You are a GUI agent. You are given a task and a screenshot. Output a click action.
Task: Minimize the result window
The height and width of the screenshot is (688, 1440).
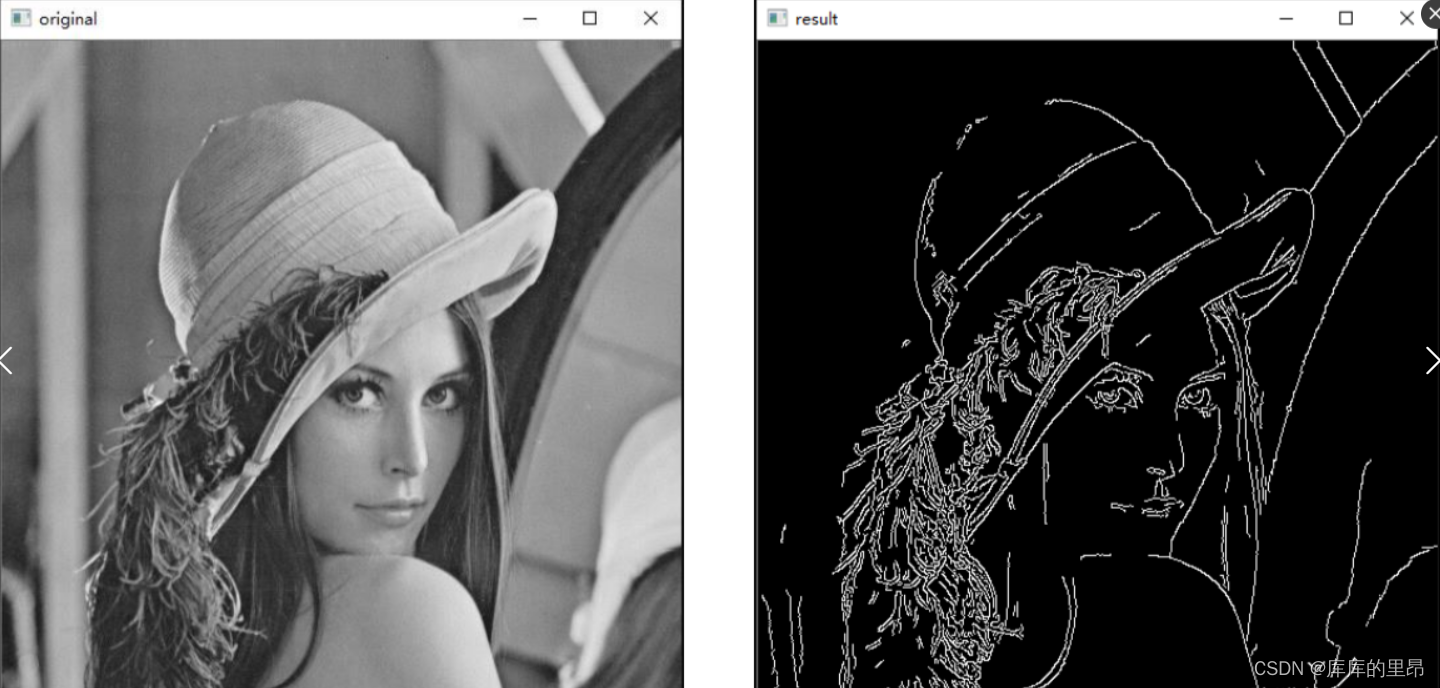[x=1286, y=18]
